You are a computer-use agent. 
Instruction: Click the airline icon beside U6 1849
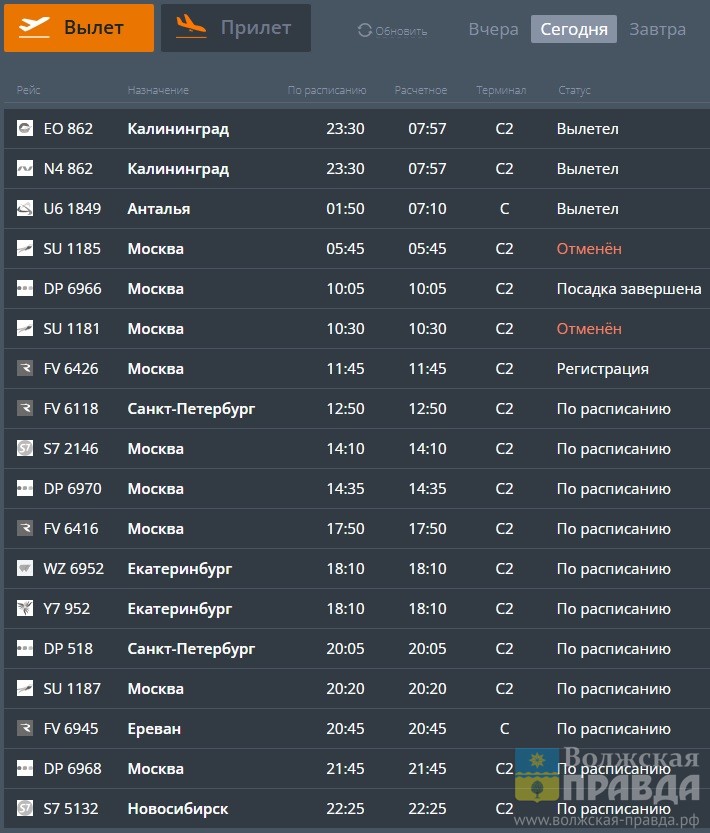(25, 209)
